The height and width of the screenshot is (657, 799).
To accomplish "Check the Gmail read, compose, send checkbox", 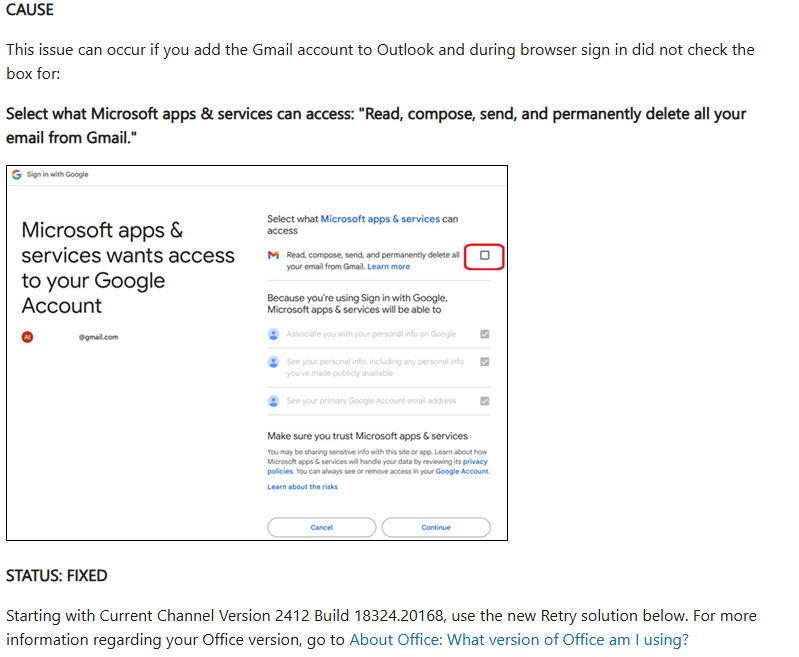I will click(484, 255).
